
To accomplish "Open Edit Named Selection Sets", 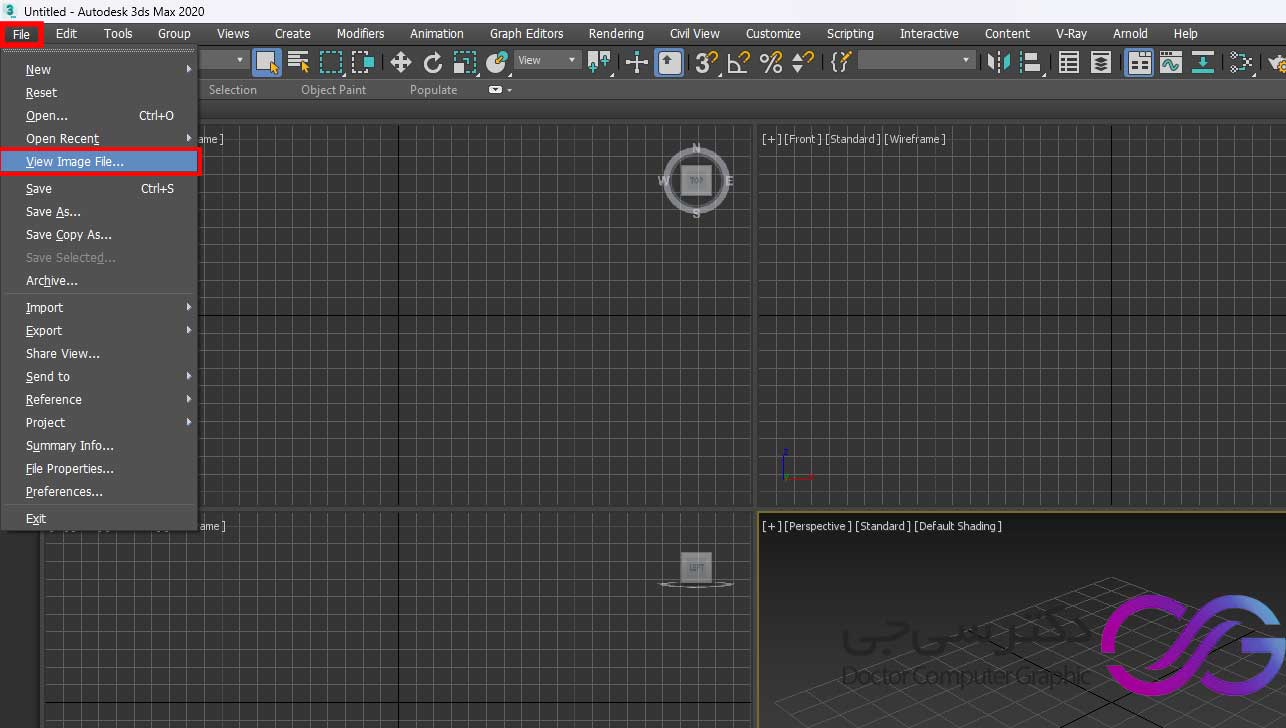I will point(841,62).
